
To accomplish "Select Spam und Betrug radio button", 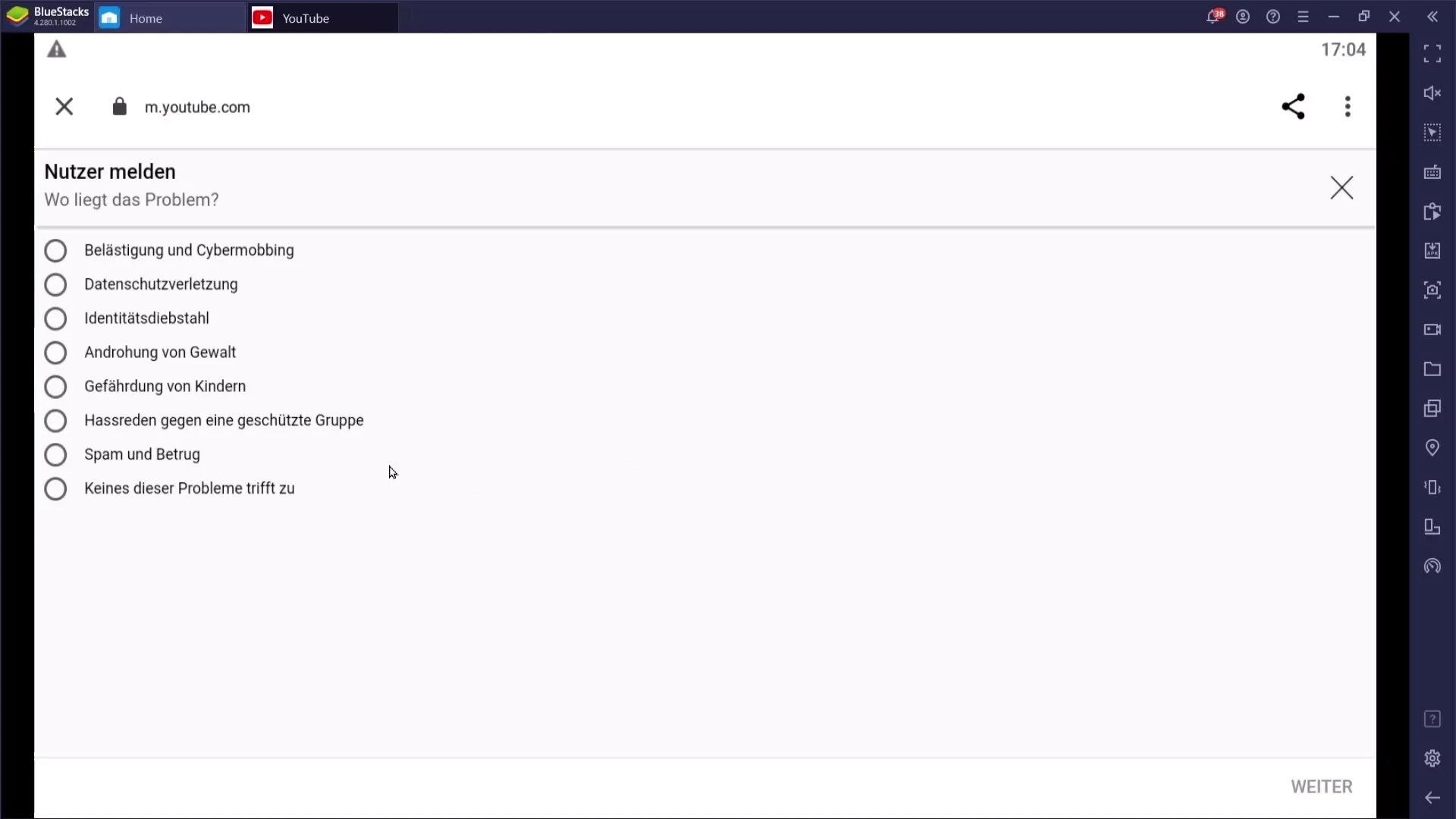I will click(55, 455).
